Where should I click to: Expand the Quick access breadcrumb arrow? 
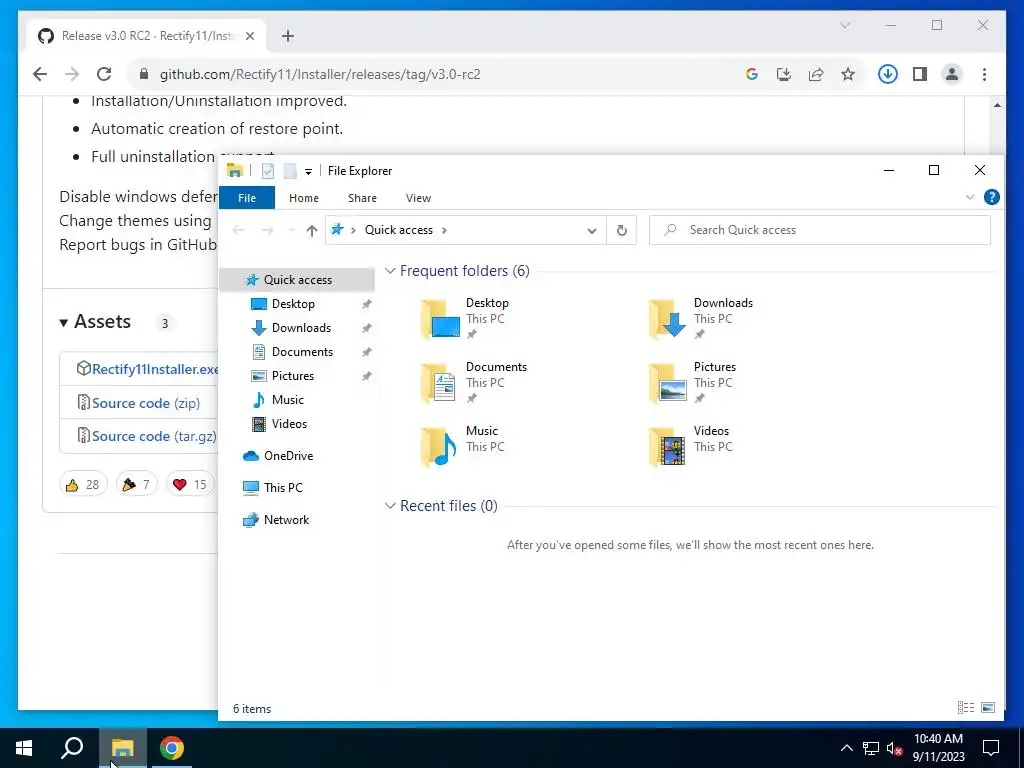(x=445, y=231)
